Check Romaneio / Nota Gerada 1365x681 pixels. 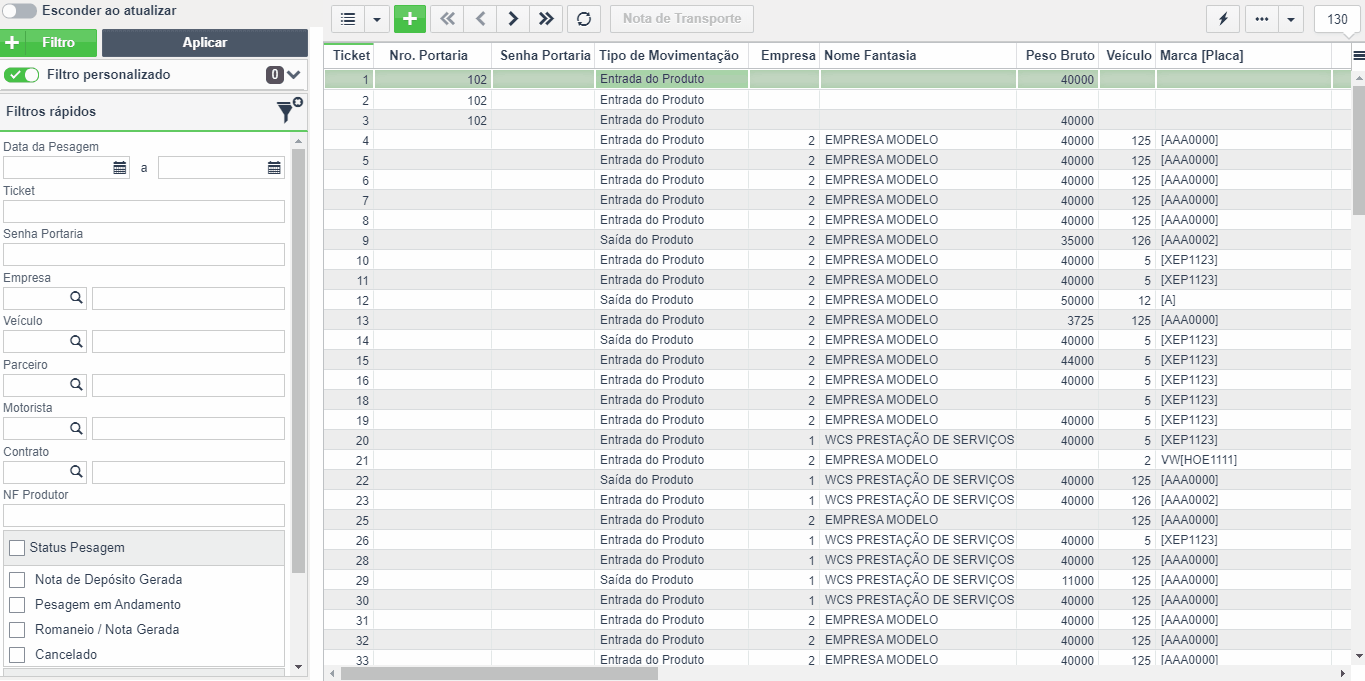(x=17, y=630)
